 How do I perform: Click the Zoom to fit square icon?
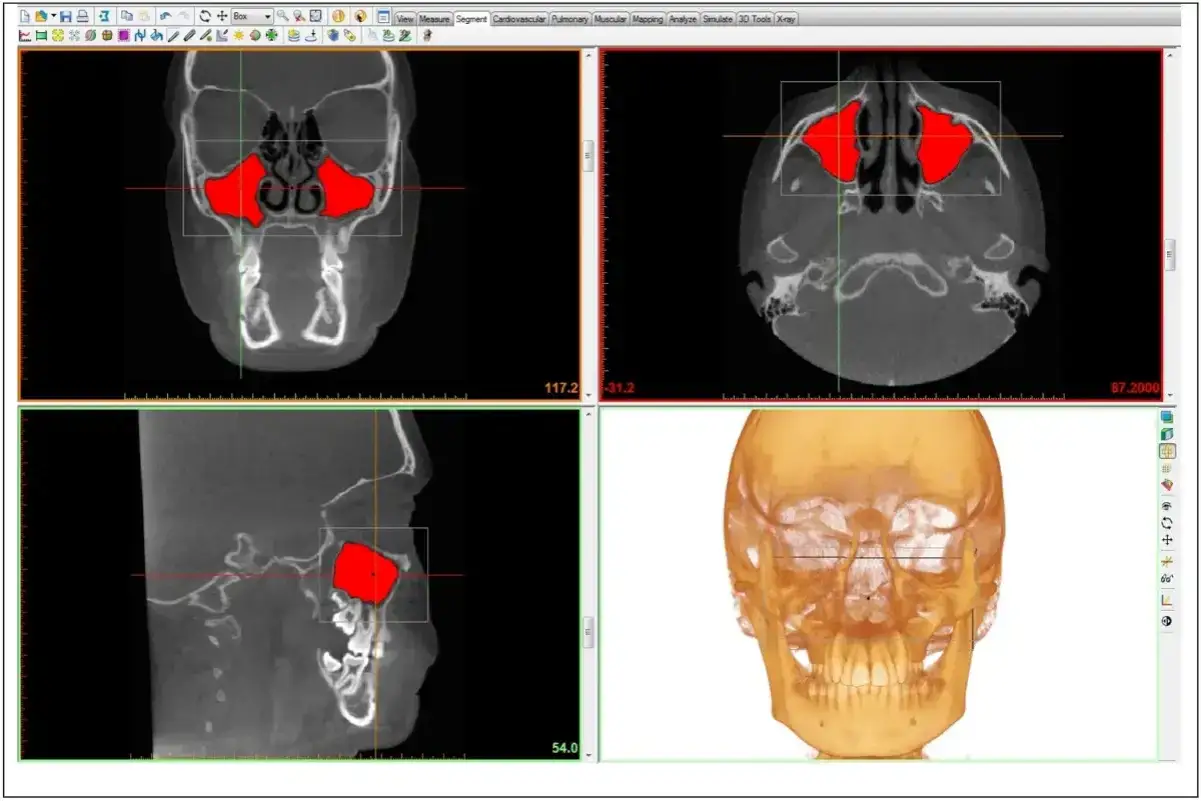(316, 17)
